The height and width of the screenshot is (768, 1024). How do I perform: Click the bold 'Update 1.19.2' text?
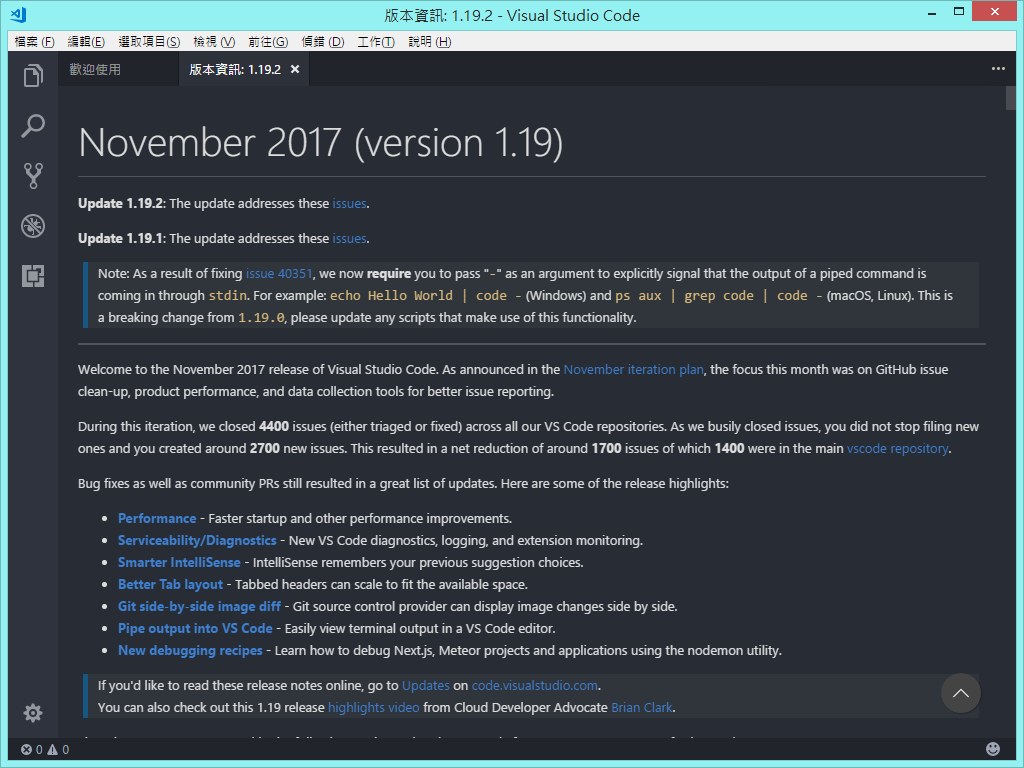(121, 204)
